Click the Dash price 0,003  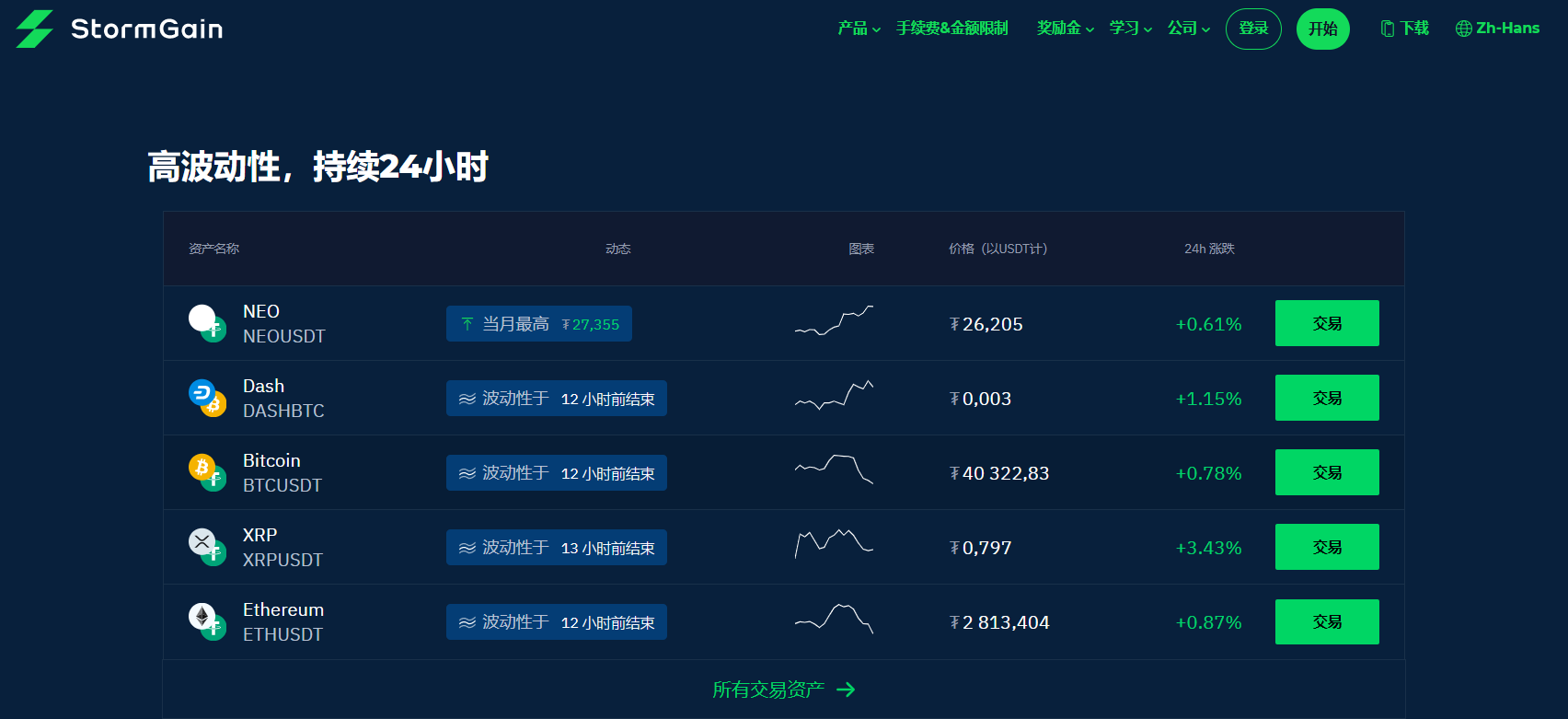point(981,399)
